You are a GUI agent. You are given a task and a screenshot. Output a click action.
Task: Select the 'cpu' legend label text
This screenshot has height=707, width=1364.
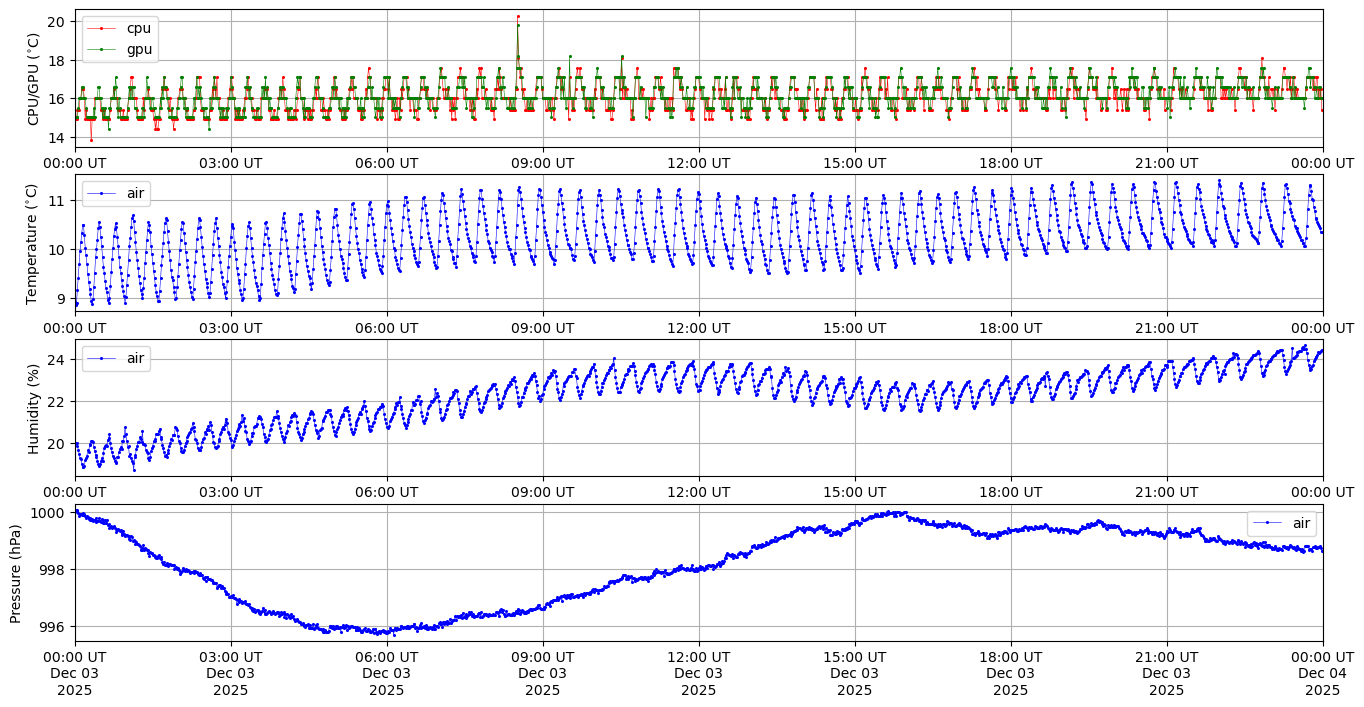click(x=139, y=28)
